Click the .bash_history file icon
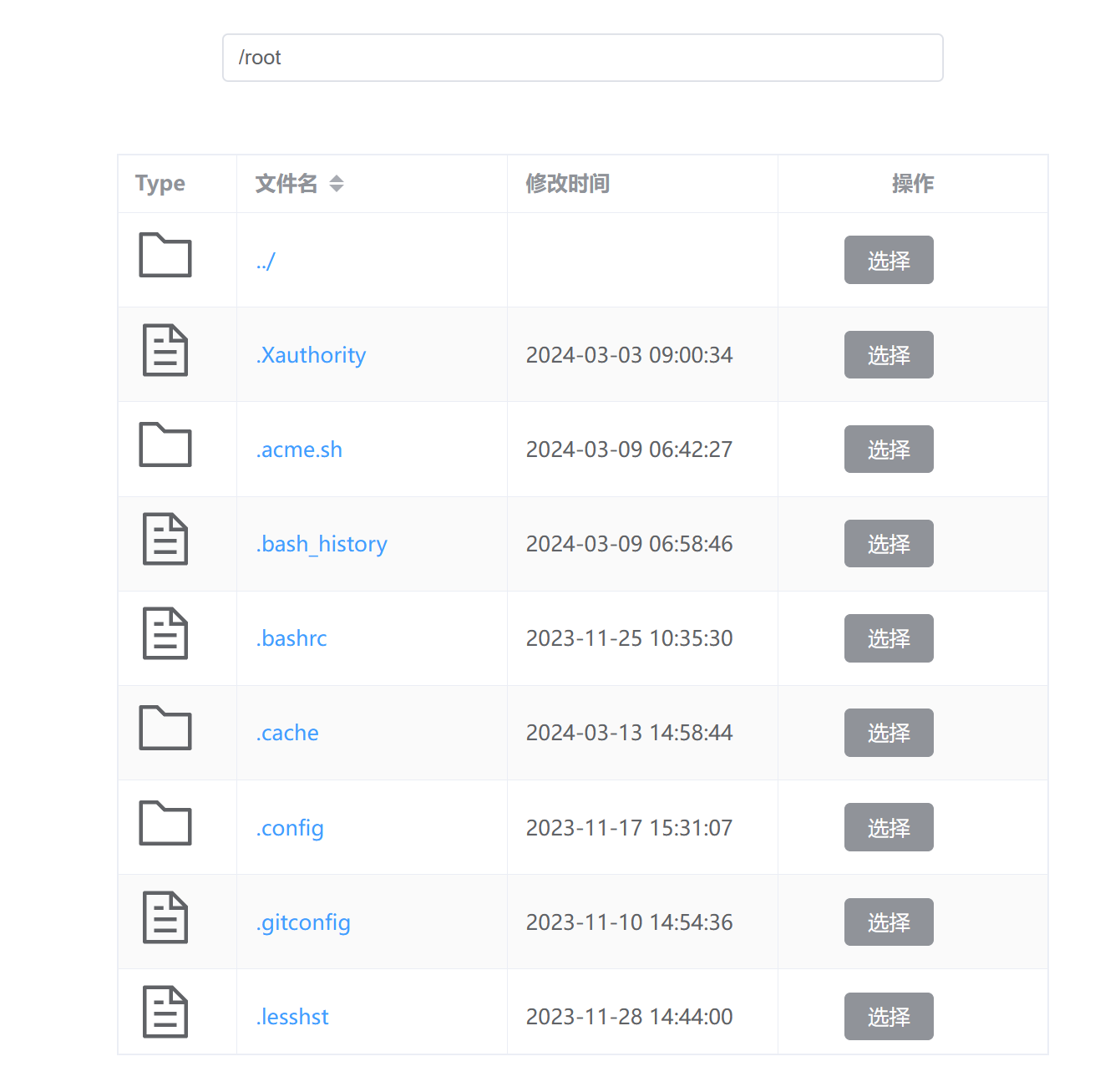This screenshot has height=1092, width=1105. [x=165, y=539]
